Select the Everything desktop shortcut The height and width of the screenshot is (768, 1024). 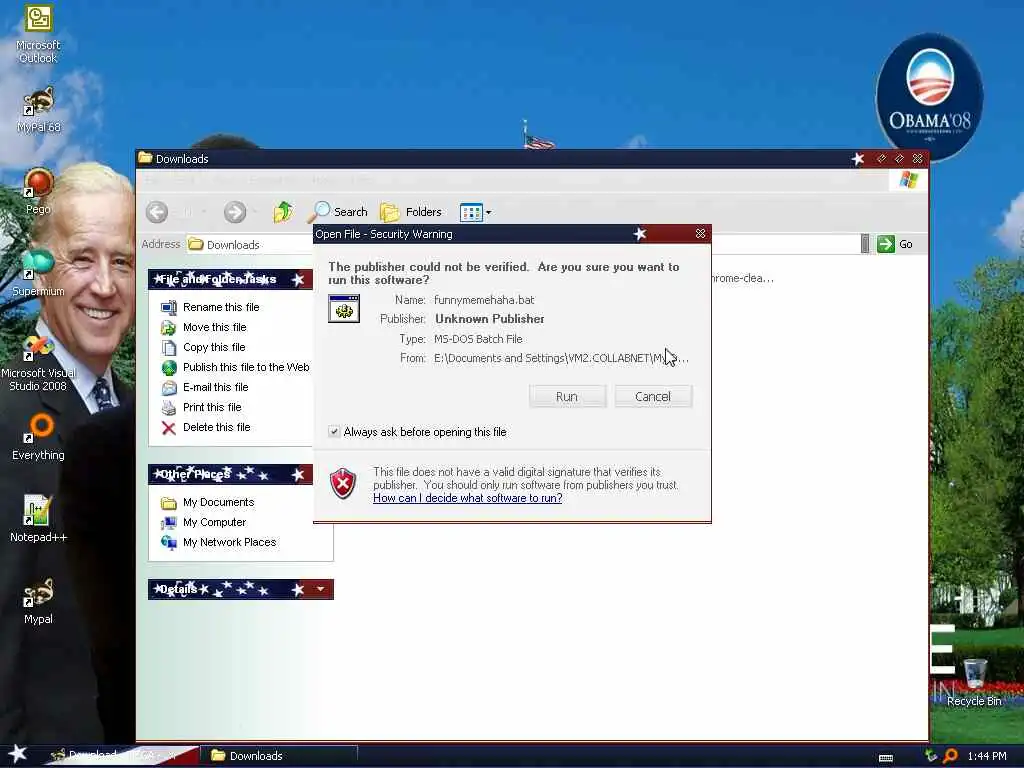[x=38, y=438]
